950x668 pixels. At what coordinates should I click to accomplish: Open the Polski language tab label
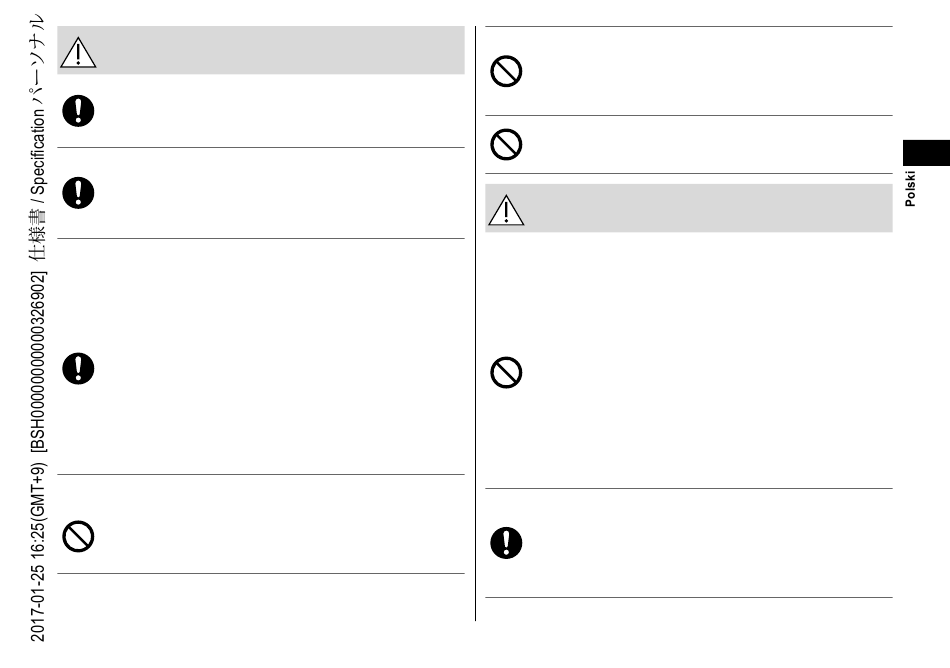coord(910,188)
